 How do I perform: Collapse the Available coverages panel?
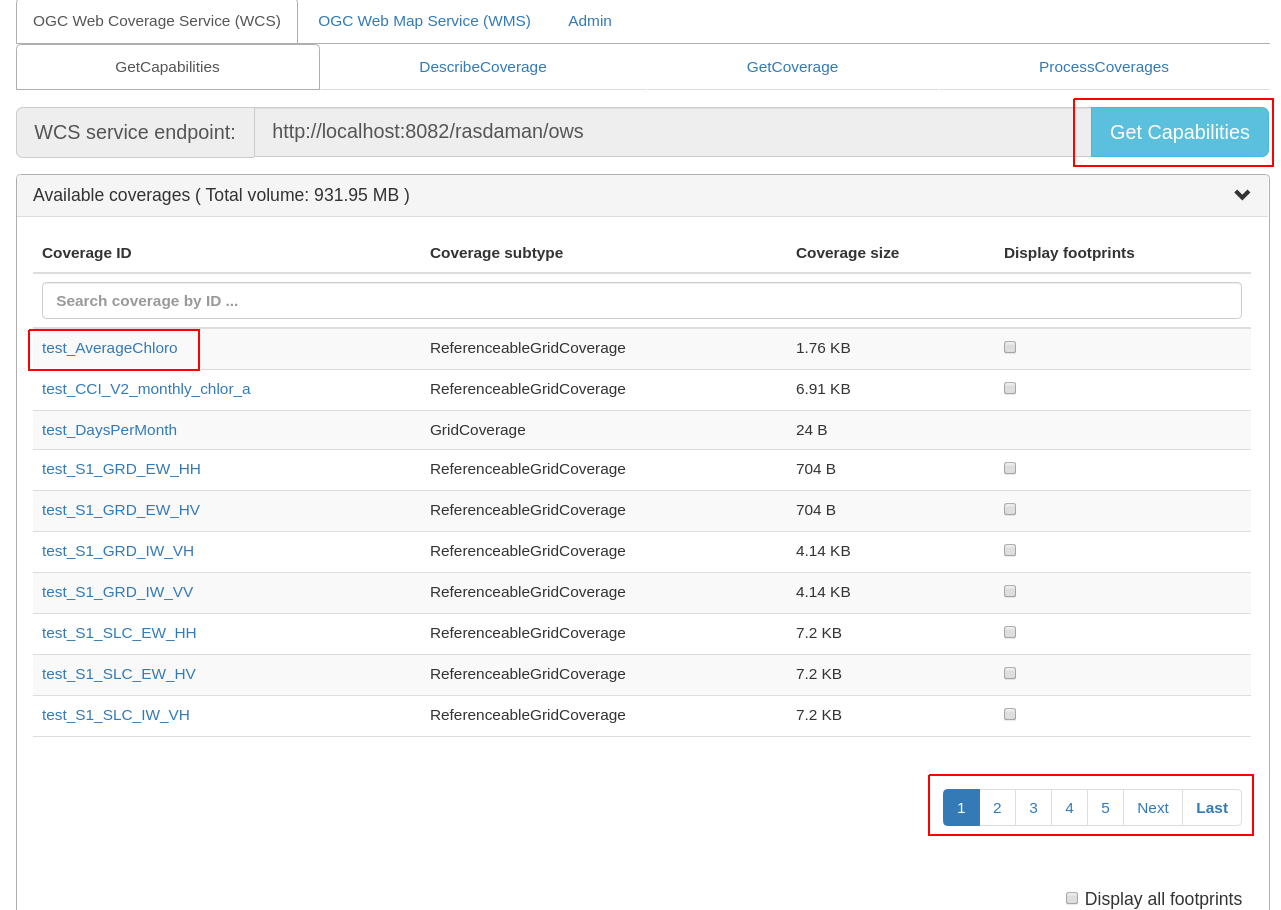pos(1243,195)
